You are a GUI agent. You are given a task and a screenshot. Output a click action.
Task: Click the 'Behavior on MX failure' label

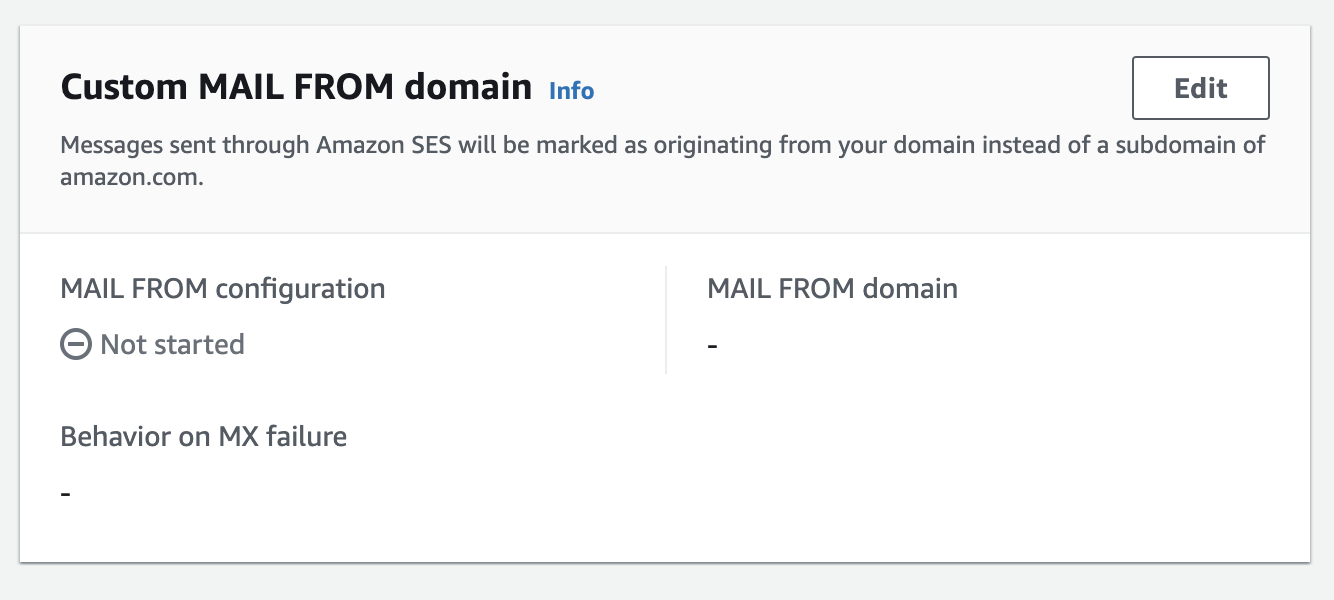203,436
